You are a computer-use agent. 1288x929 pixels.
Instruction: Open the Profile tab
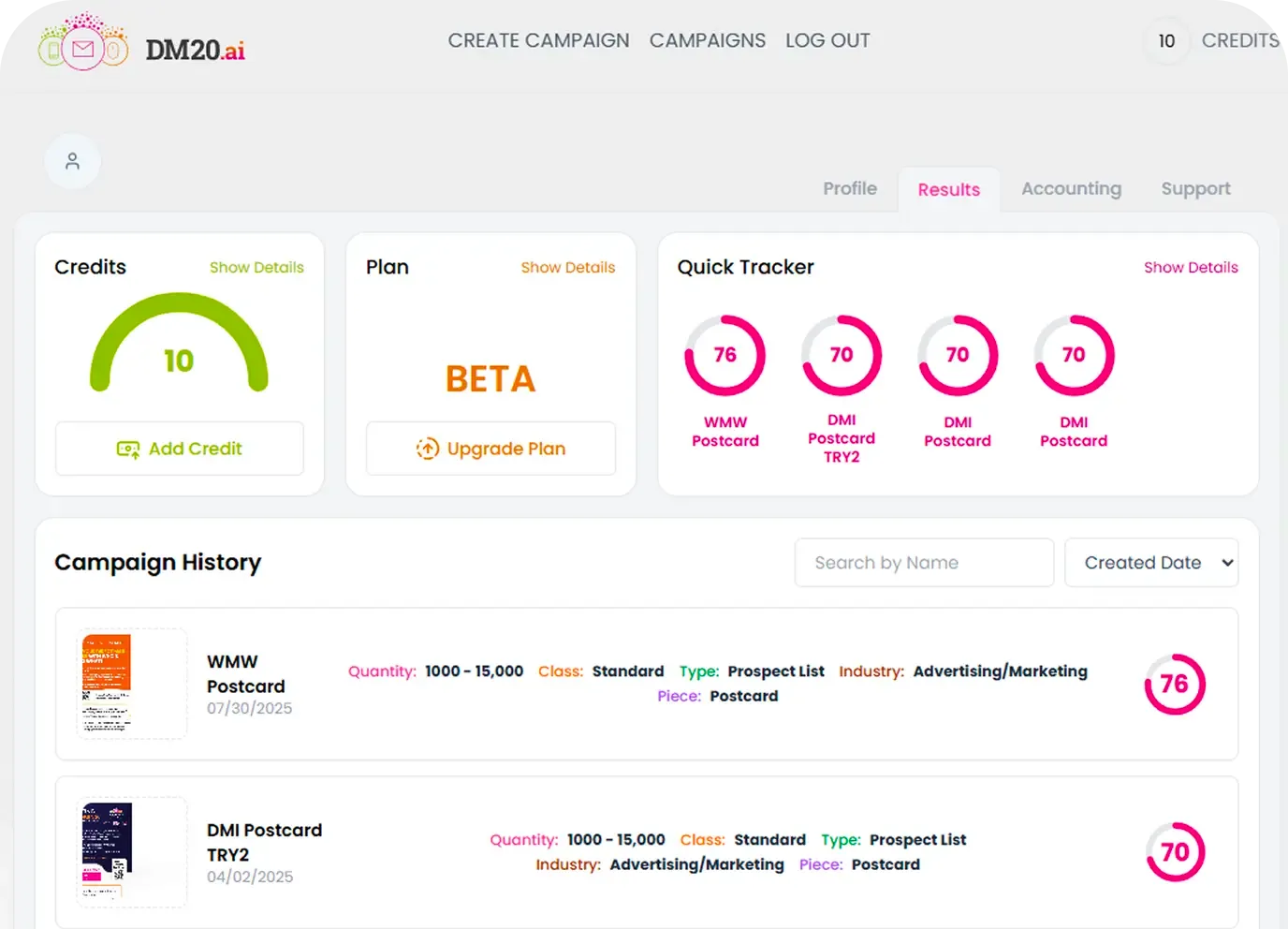850,189
